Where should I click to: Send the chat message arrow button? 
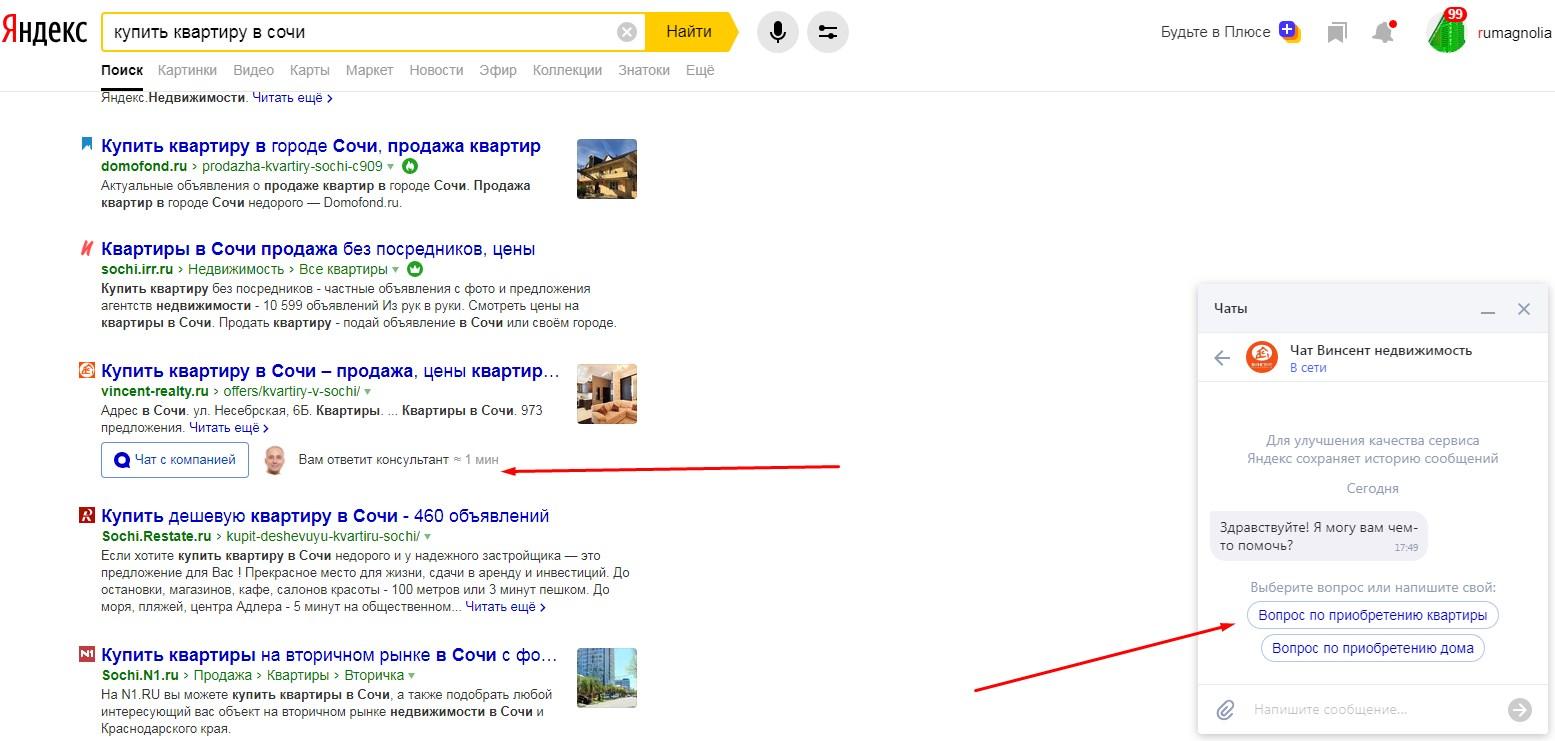click(x=1519, y=710)
